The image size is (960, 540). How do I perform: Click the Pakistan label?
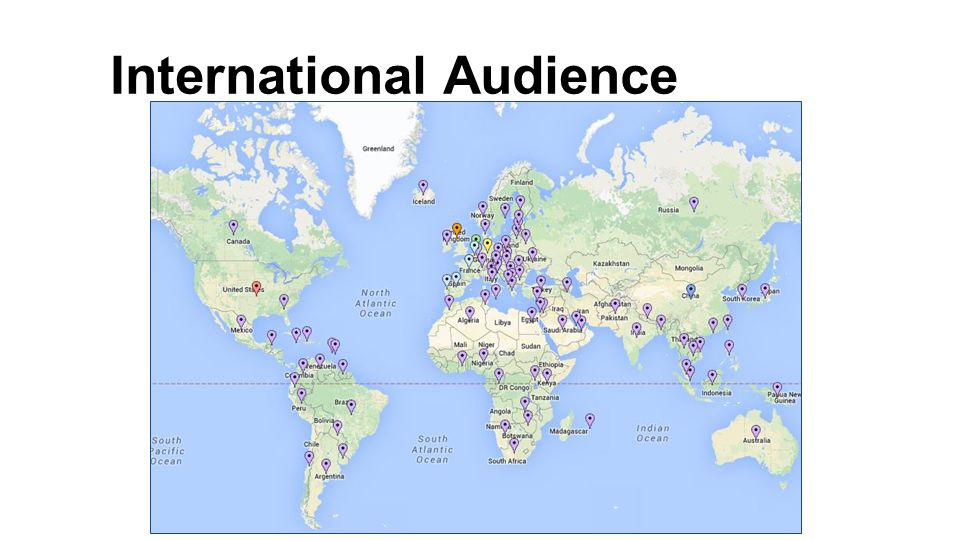coord(614,318)
